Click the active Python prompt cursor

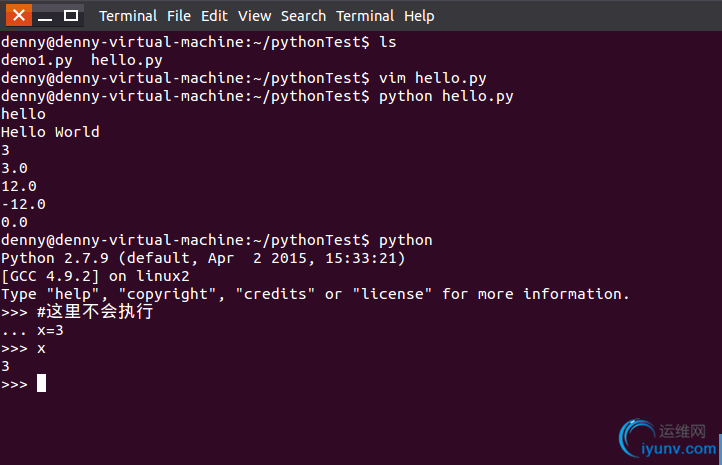(41, 383)
